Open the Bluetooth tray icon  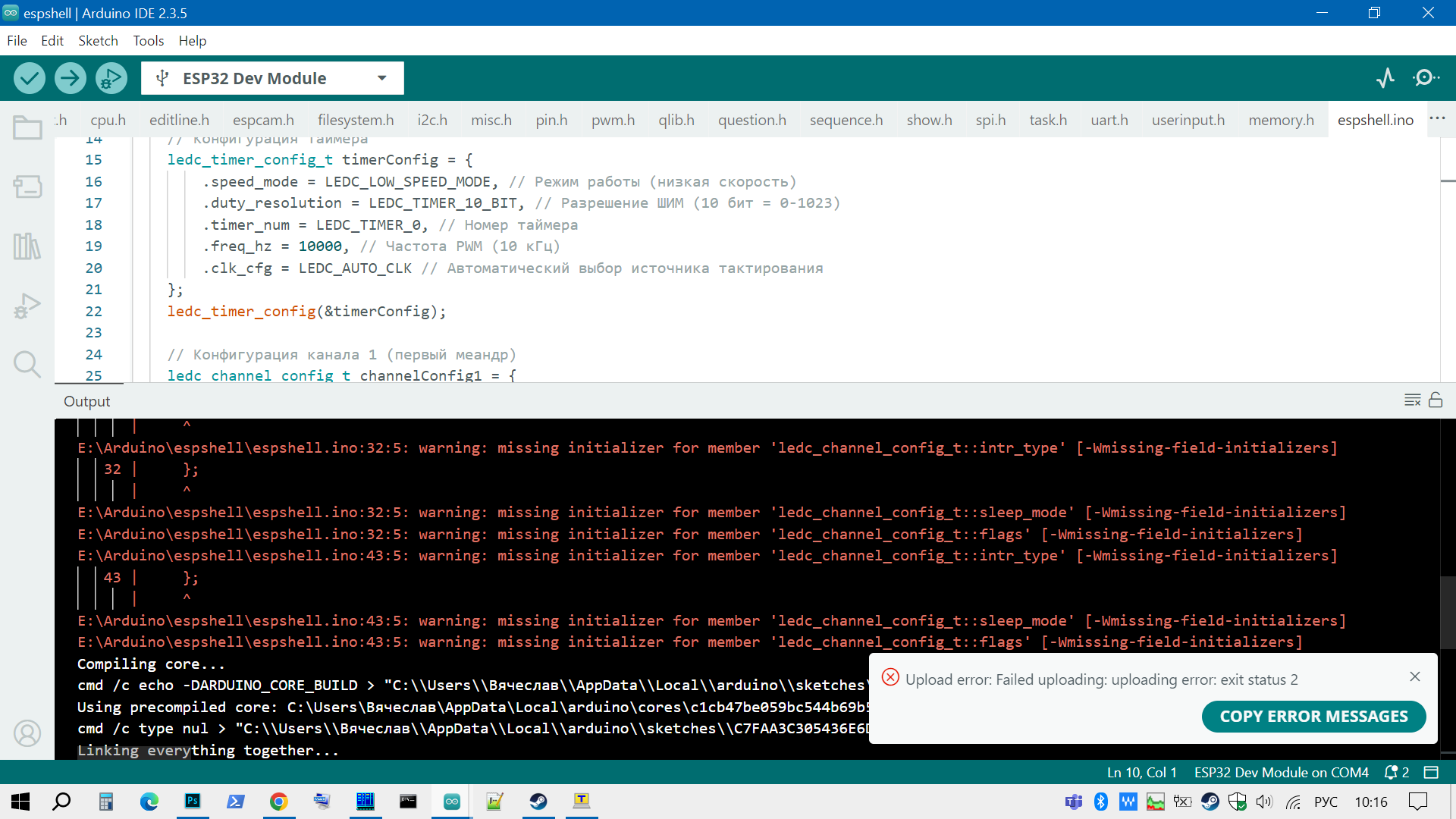tap(1101, 802)
